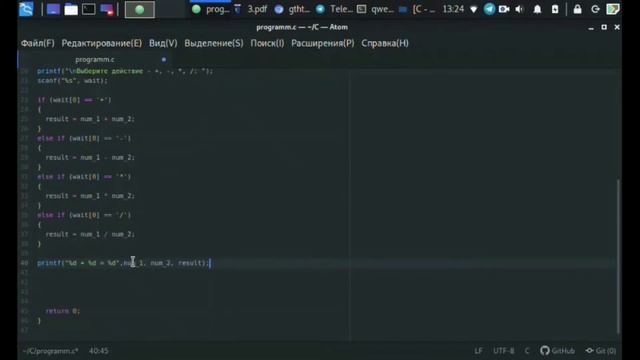Click the GitHub status bar icon
Viewport: 640px width, 360px height.
pos(557,351)
